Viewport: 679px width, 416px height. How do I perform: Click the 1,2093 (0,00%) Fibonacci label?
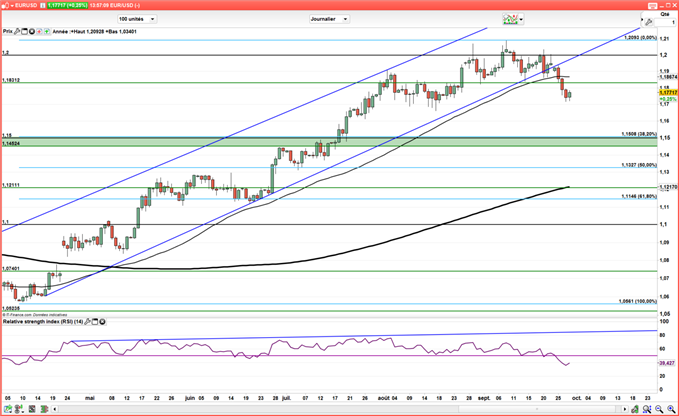[640, 38]
